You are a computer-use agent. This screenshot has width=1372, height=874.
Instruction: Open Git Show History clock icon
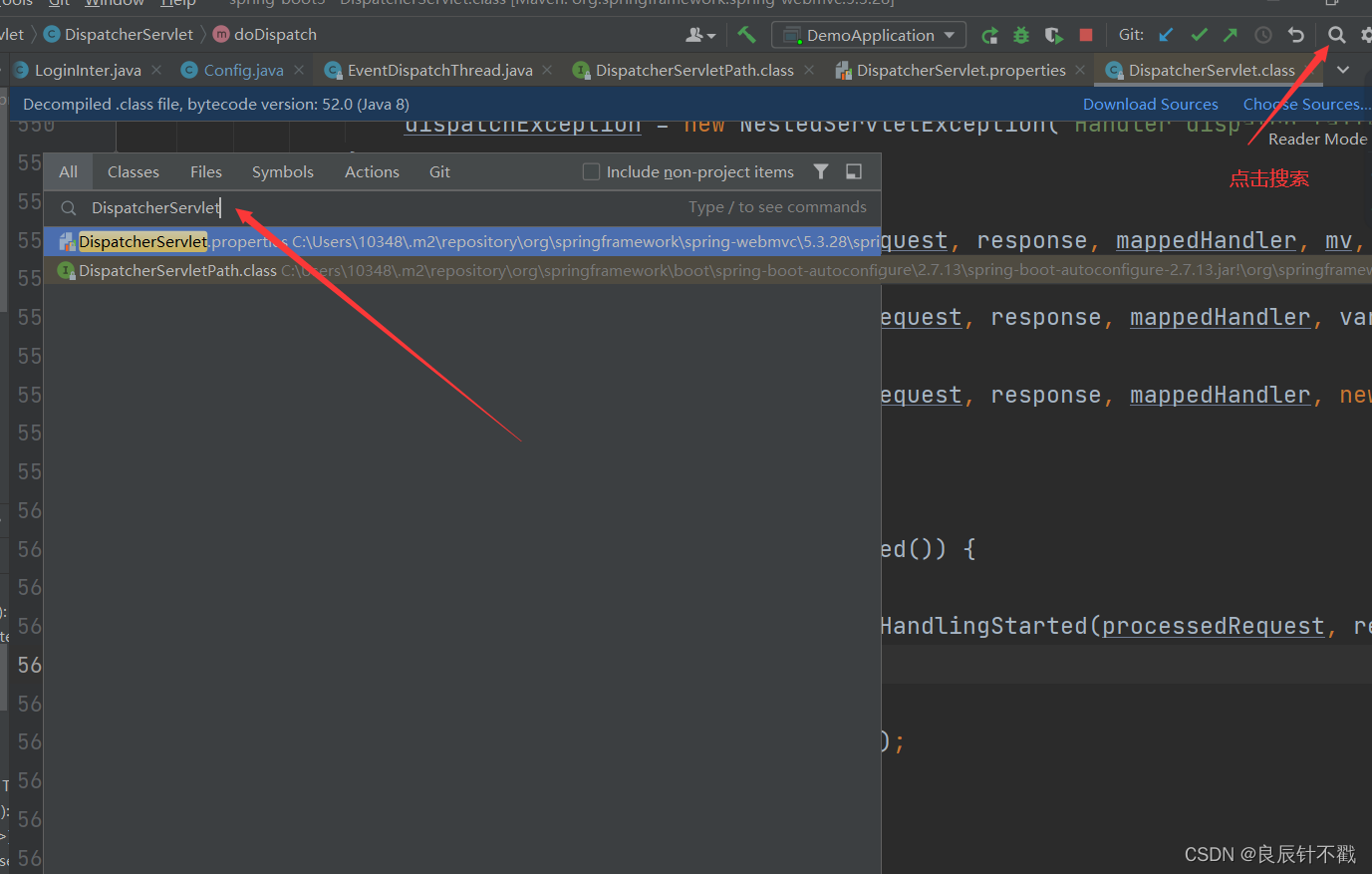(1263, 35)
